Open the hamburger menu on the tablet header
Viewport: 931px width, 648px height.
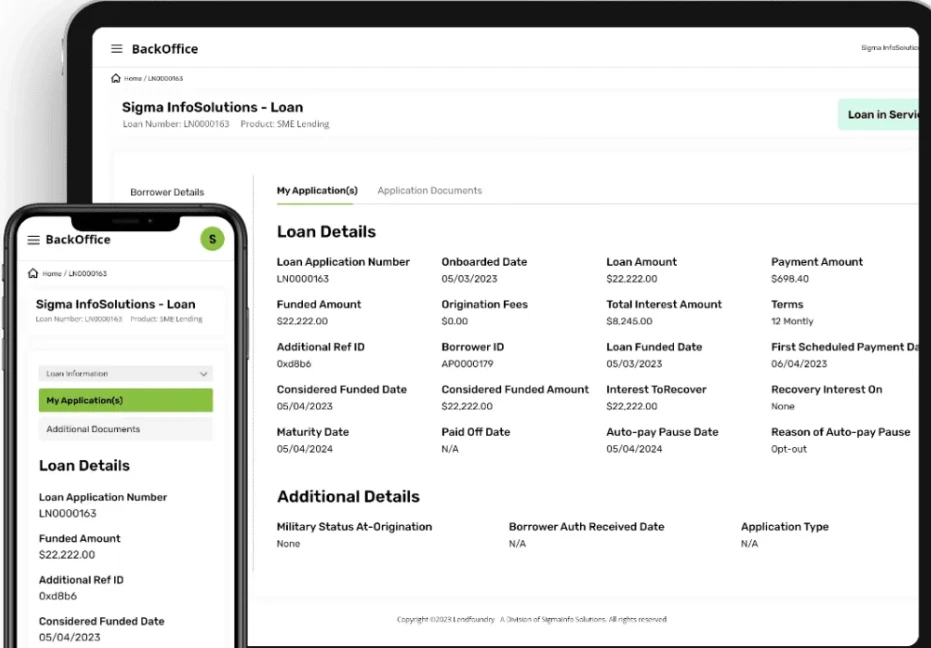(117, 47)
